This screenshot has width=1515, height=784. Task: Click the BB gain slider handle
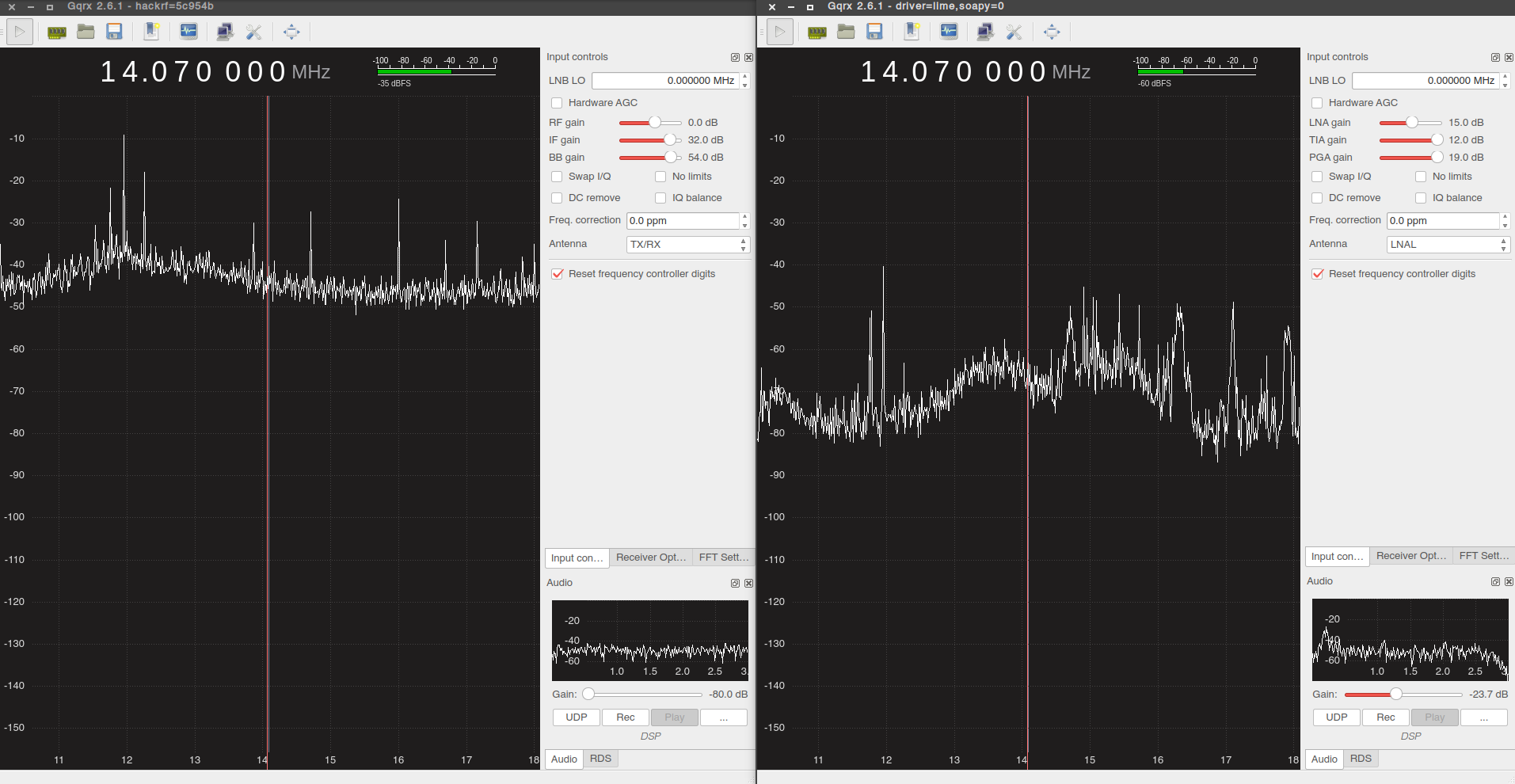pyautogui.click(x=671, y=158)
